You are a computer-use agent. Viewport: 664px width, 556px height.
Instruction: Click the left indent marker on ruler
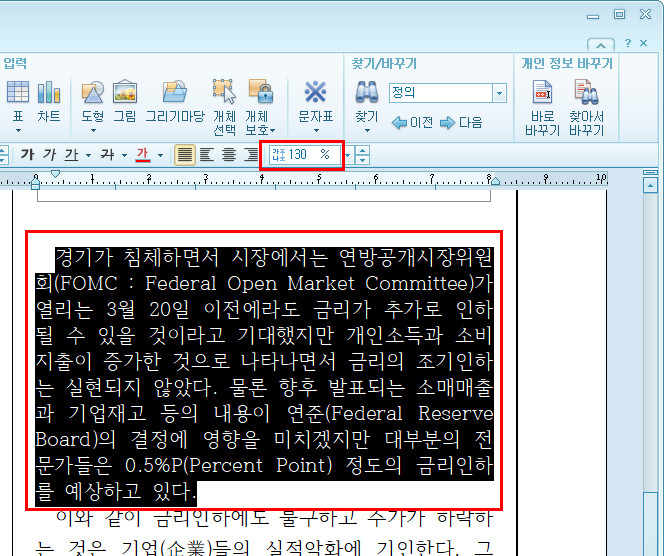[36, 184]
